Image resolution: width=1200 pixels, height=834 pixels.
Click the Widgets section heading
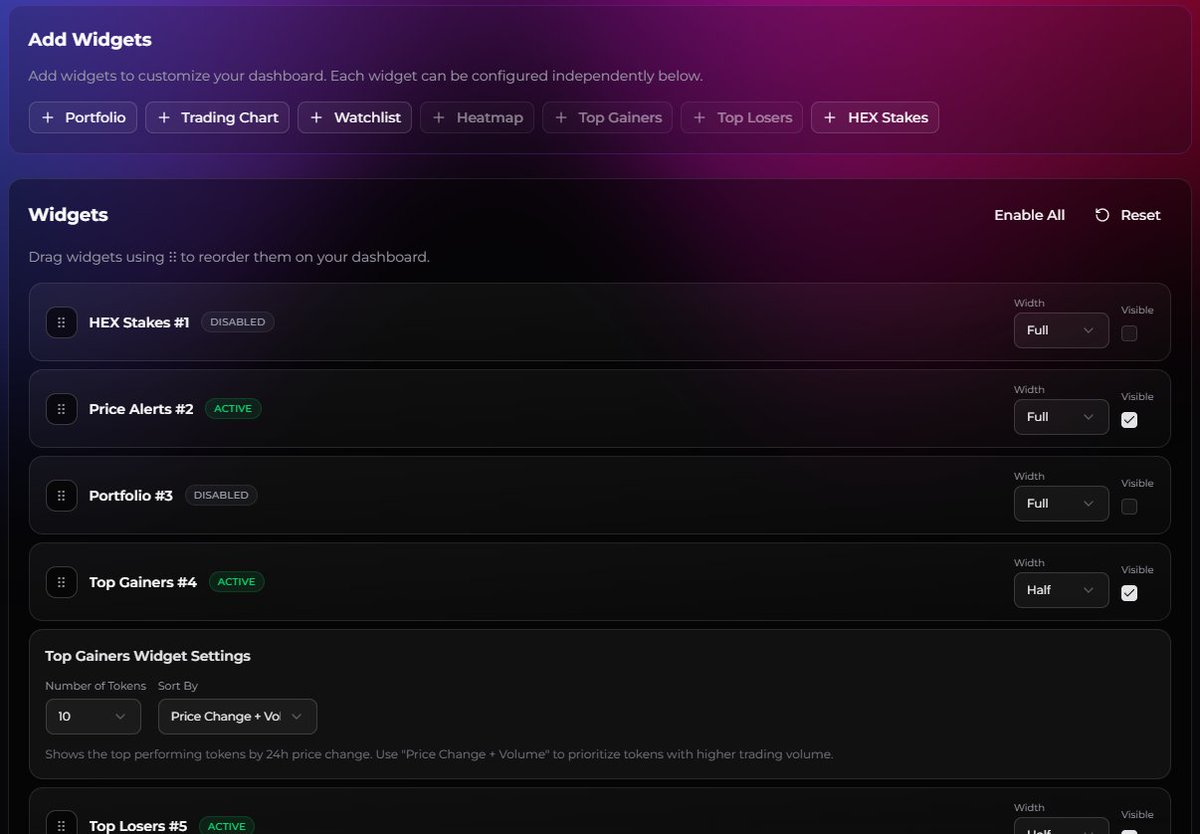tap(68, 215)
